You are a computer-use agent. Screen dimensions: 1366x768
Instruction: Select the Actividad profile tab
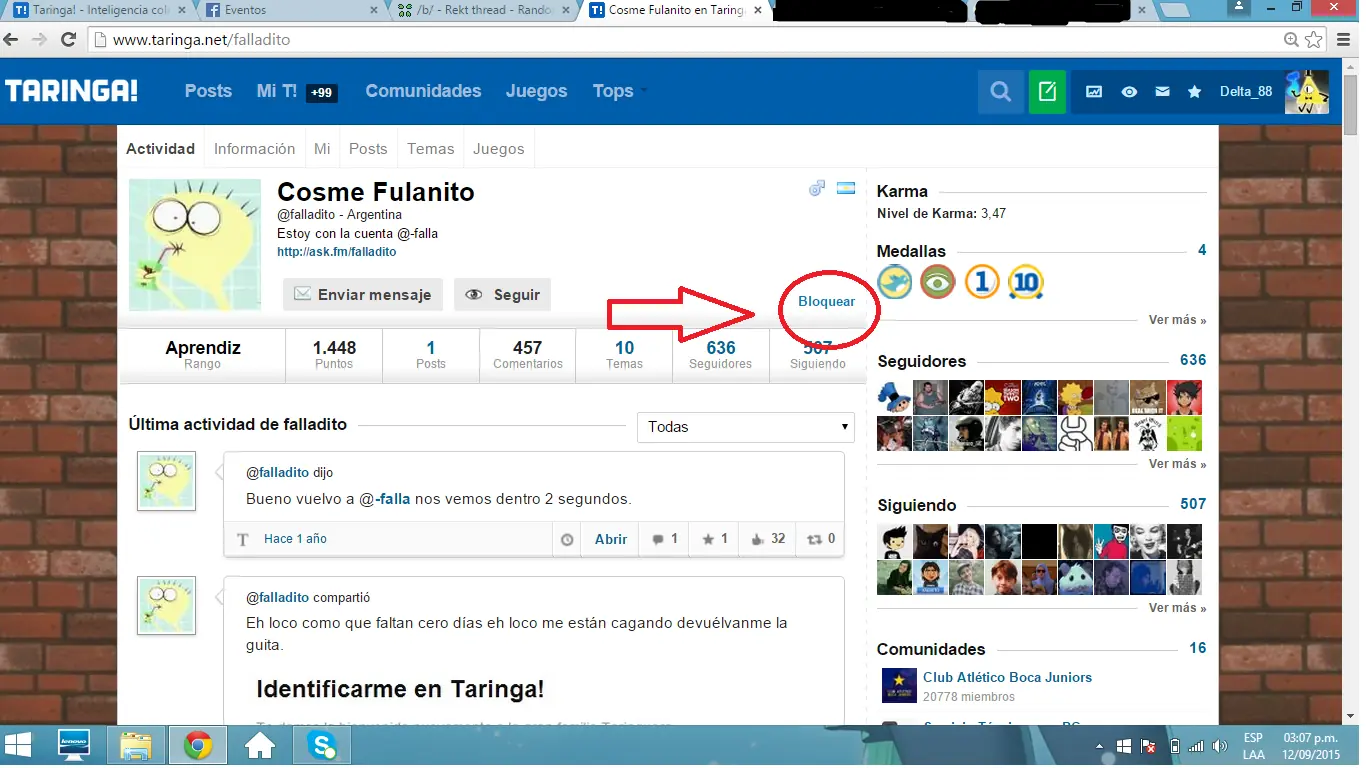pos(160,149)
